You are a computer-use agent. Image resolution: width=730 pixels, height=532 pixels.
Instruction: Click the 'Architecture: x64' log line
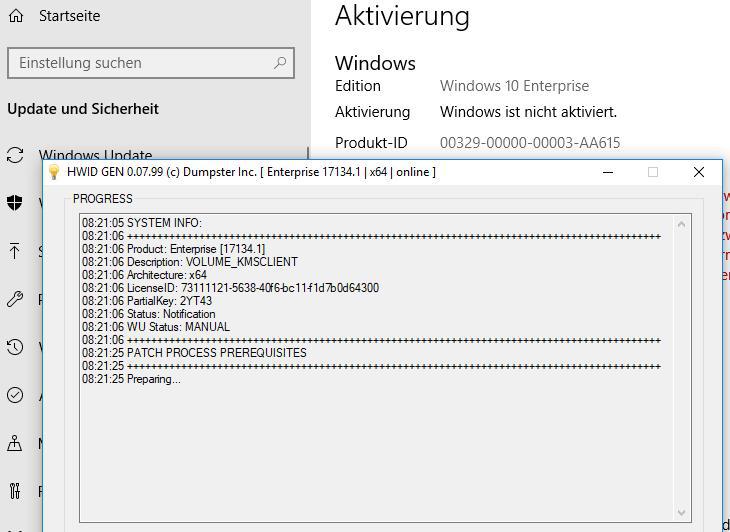tap(144, 275)
